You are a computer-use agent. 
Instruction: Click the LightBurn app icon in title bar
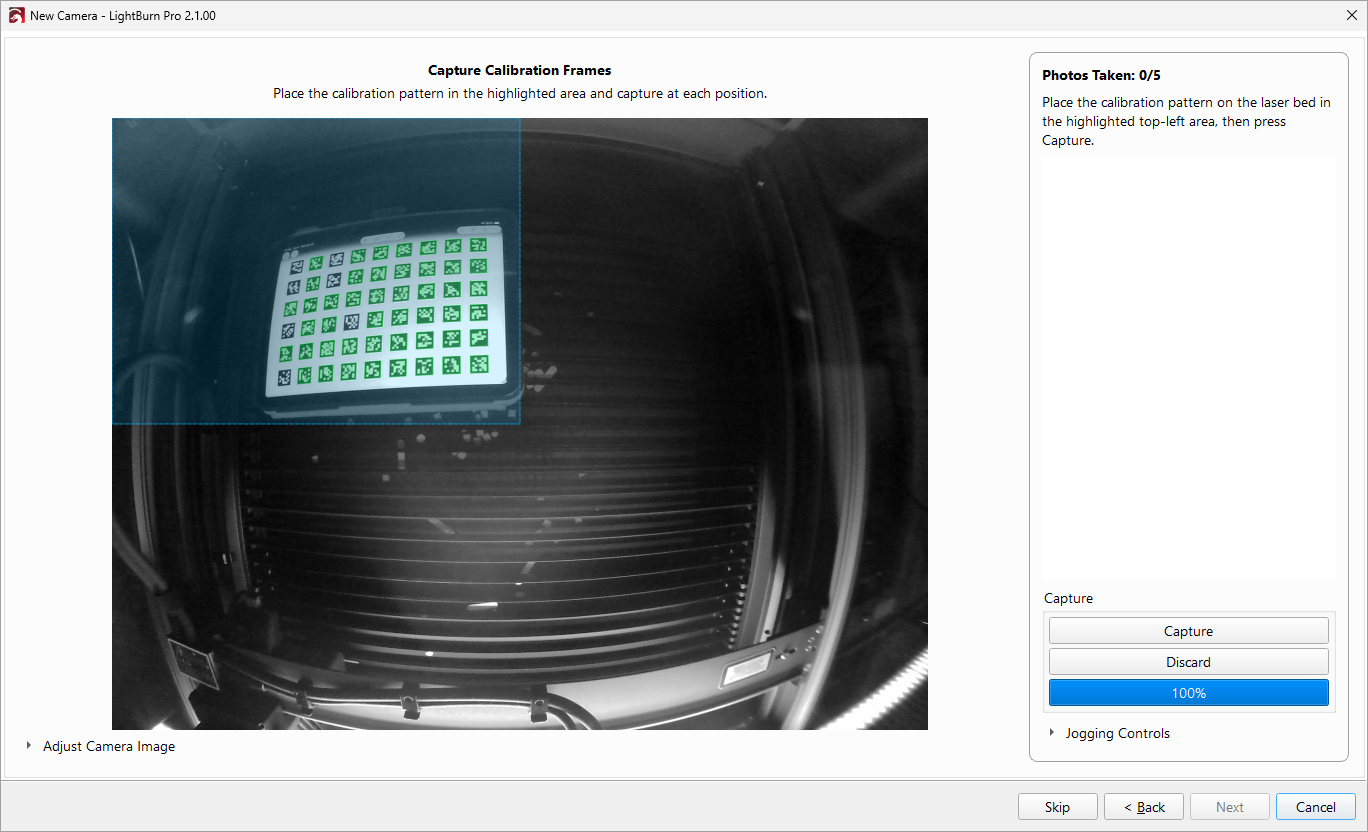(16, 16)
